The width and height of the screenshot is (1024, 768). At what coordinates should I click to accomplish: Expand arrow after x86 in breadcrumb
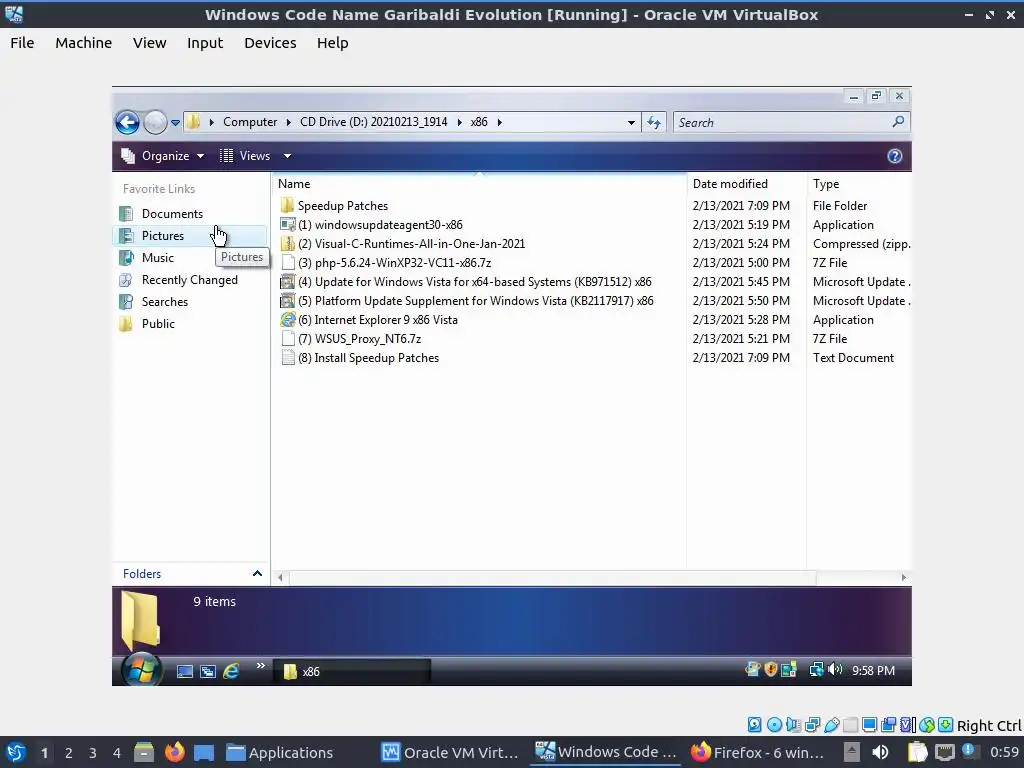click(500, 122)
